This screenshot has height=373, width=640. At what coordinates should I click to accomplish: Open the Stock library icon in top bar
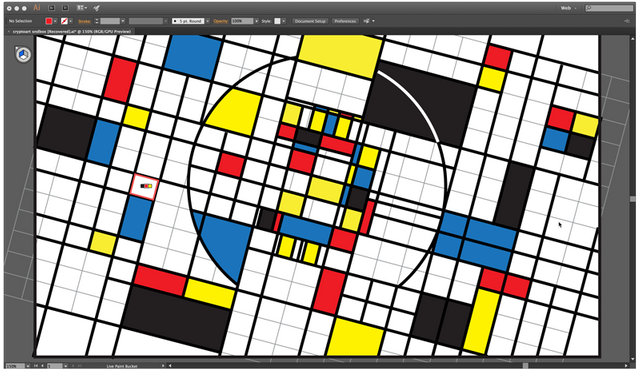[65, 8]
